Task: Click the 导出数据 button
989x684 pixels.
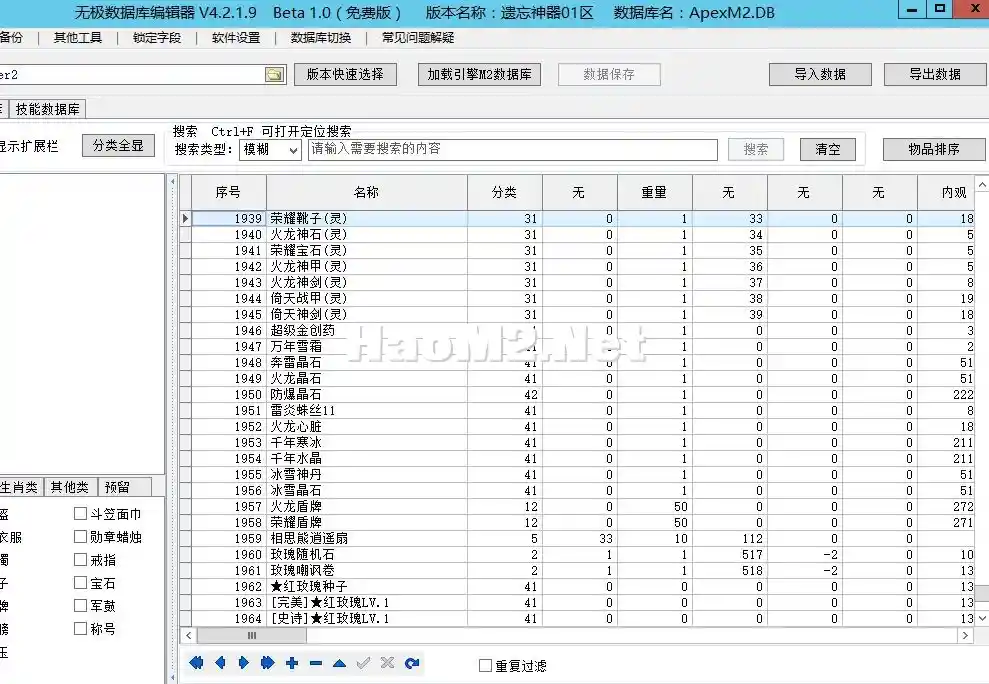Action: point(935,74)
